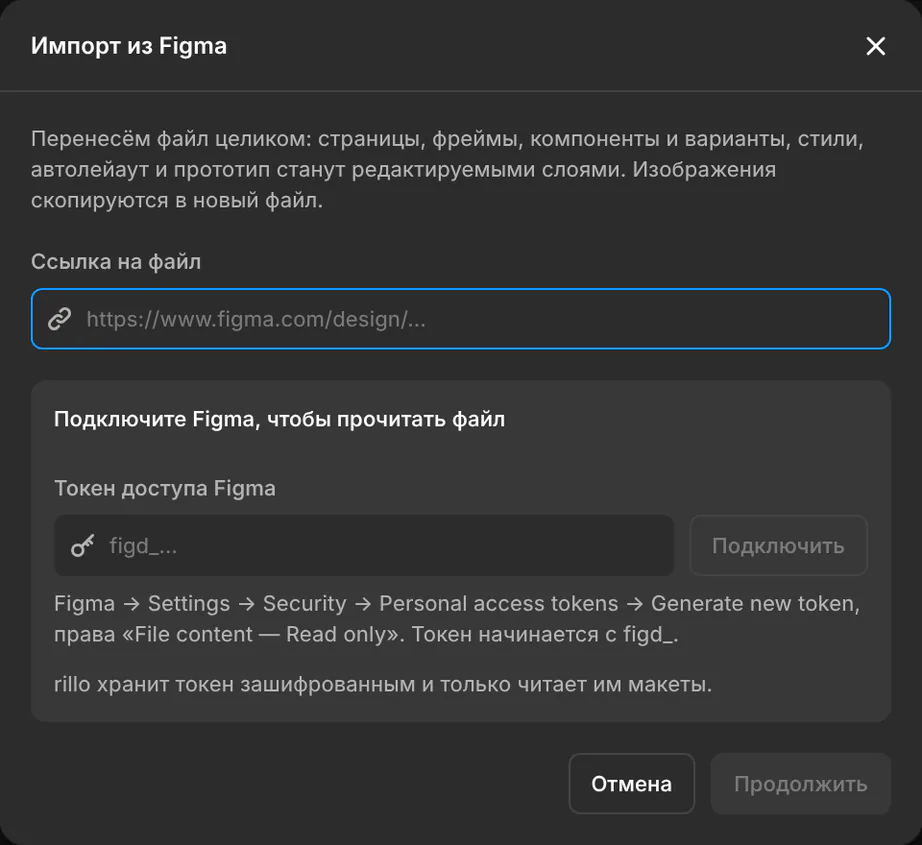Viewport: 922px width, 845px height.
Task: Click the Подключить button
Action: [779, 546]
